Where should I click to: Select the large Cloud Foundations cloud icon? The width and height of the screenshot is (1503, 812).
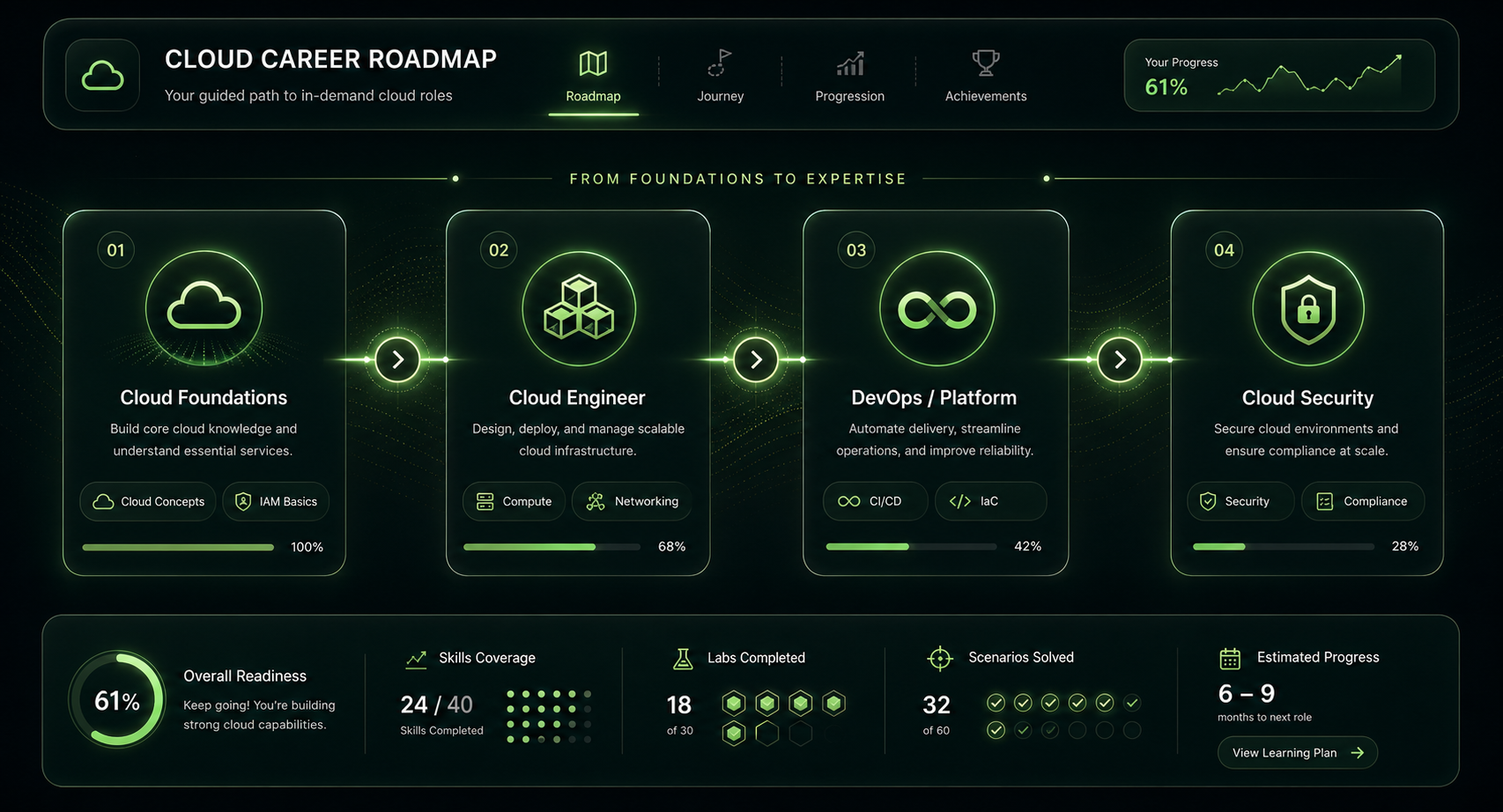point(204,308)
